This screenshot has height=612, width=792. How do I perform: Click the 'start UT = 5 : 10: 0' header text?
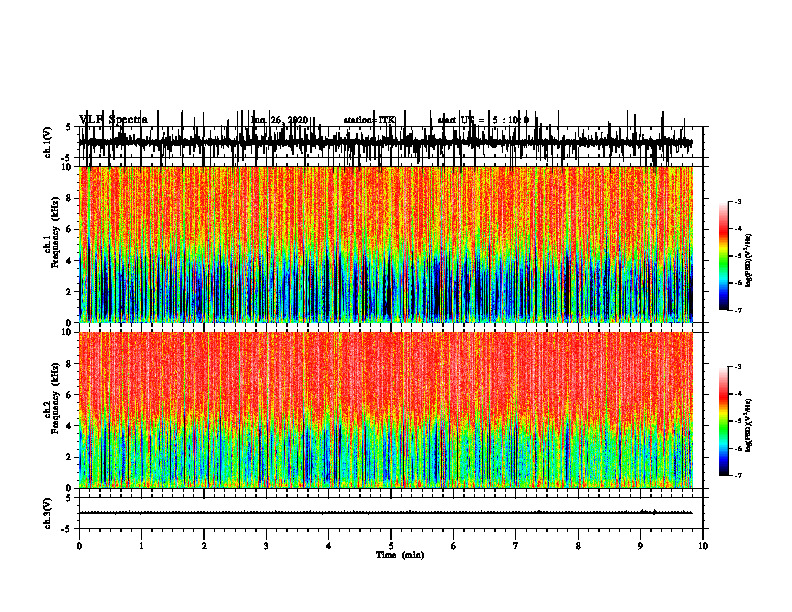point(483,120)
